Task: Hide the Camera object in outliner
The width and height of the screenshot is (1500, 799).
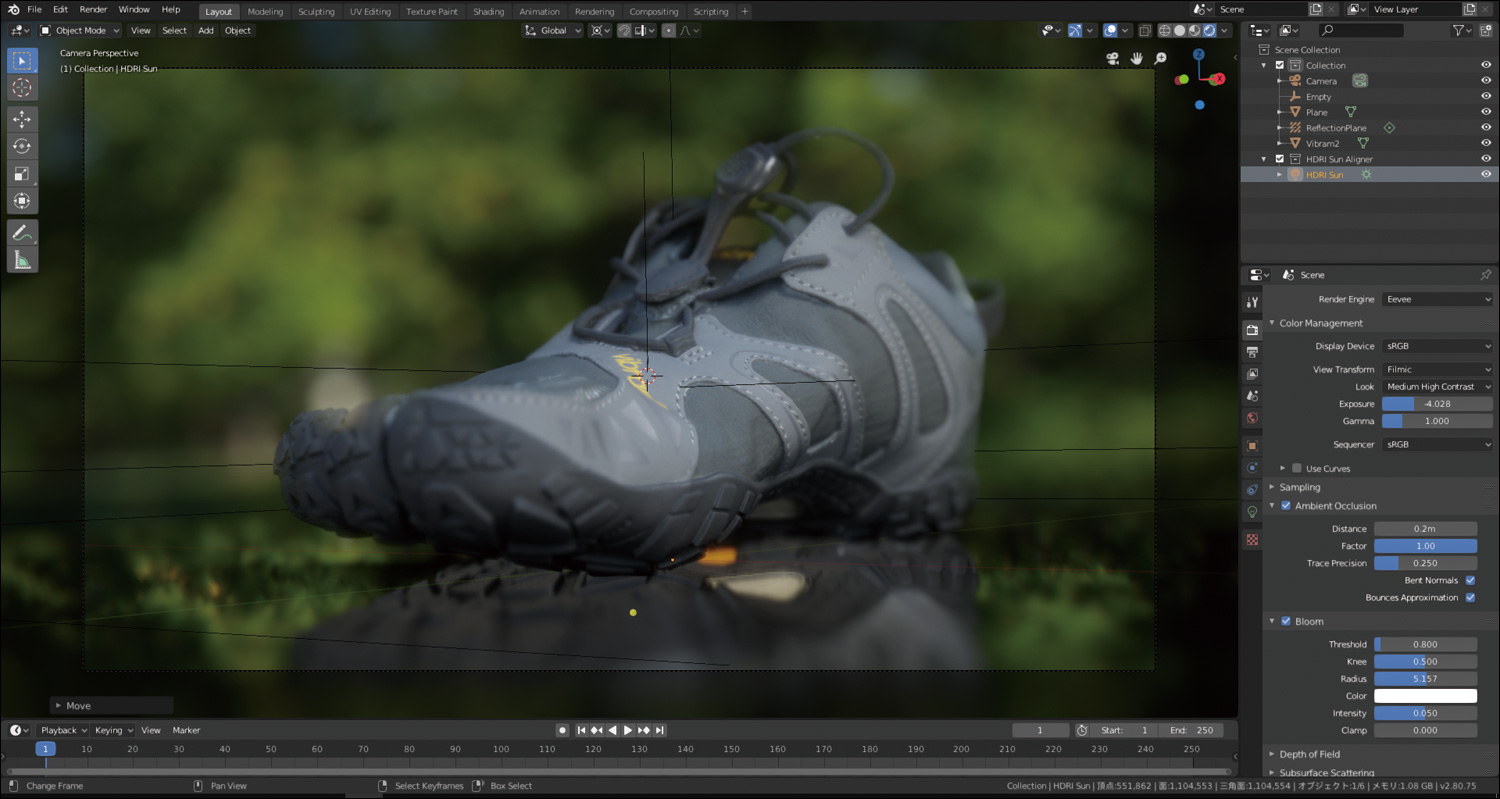Action: [1486, 81]
